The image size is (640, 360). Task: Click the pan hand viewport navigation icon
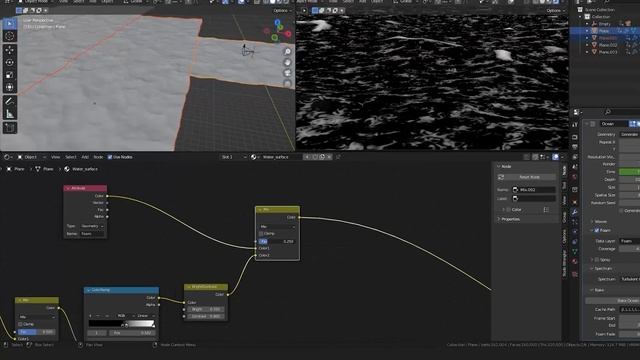(x=287, y=62)
